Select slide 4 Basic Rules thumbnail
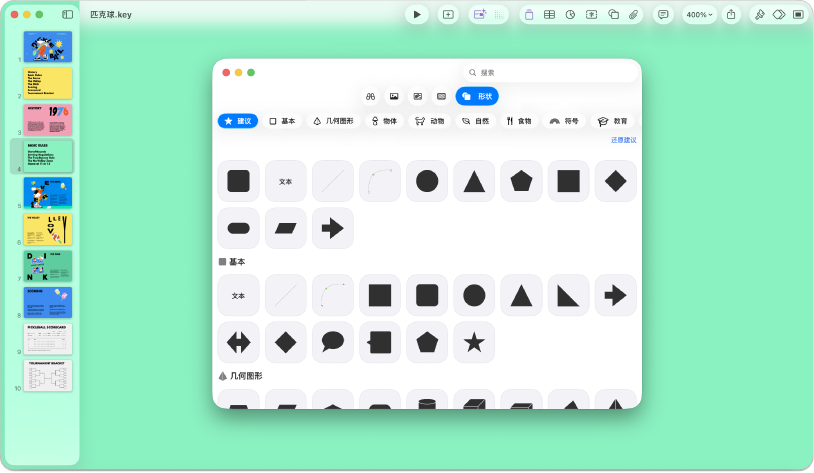 click(x=48, y=156)
